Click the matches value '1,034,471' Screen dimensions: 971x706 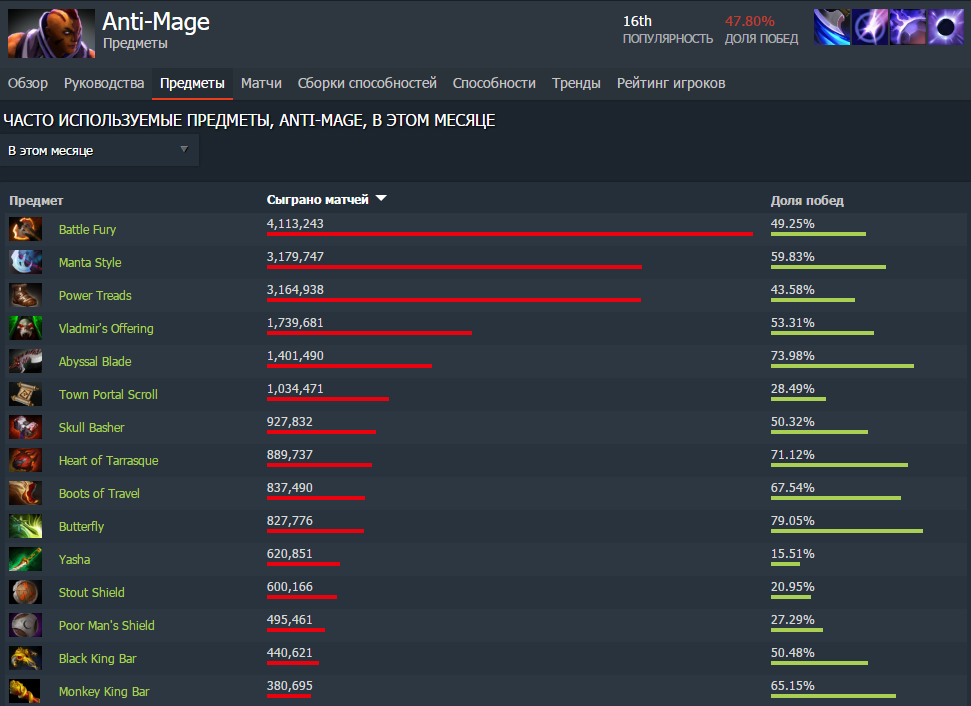coord(295,389)
